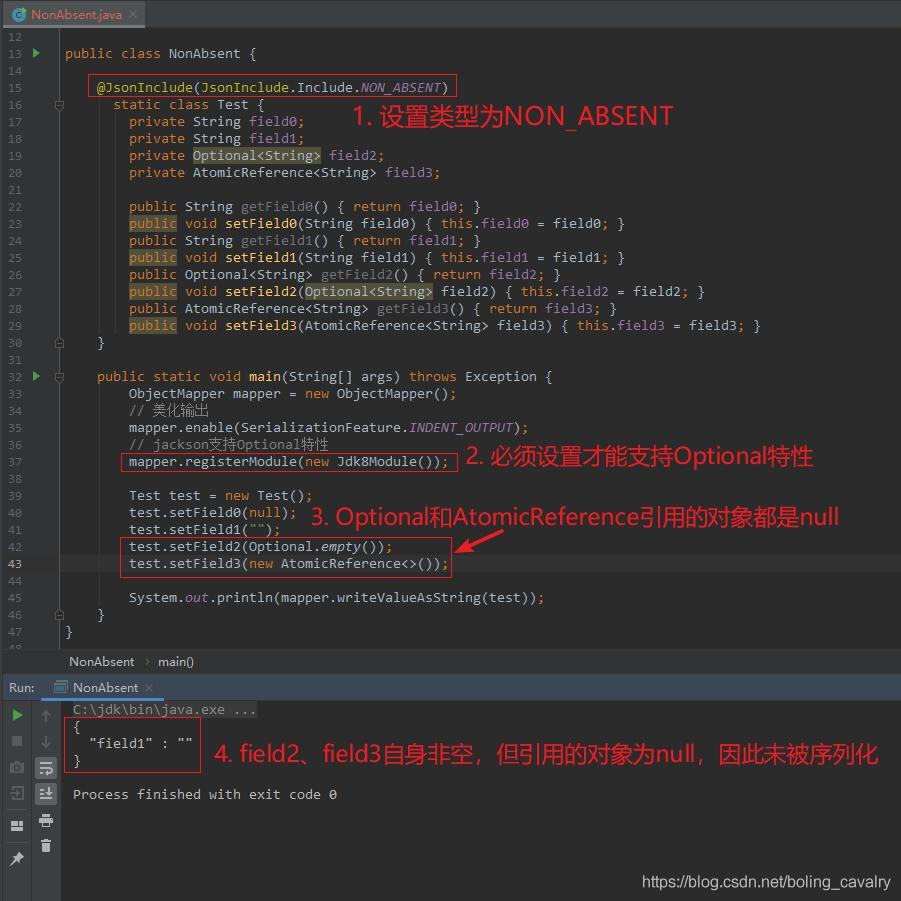The height and width of the screenshot is (901, 901).
Task: Collapse the main method fold marker
Action: (59, 375)
